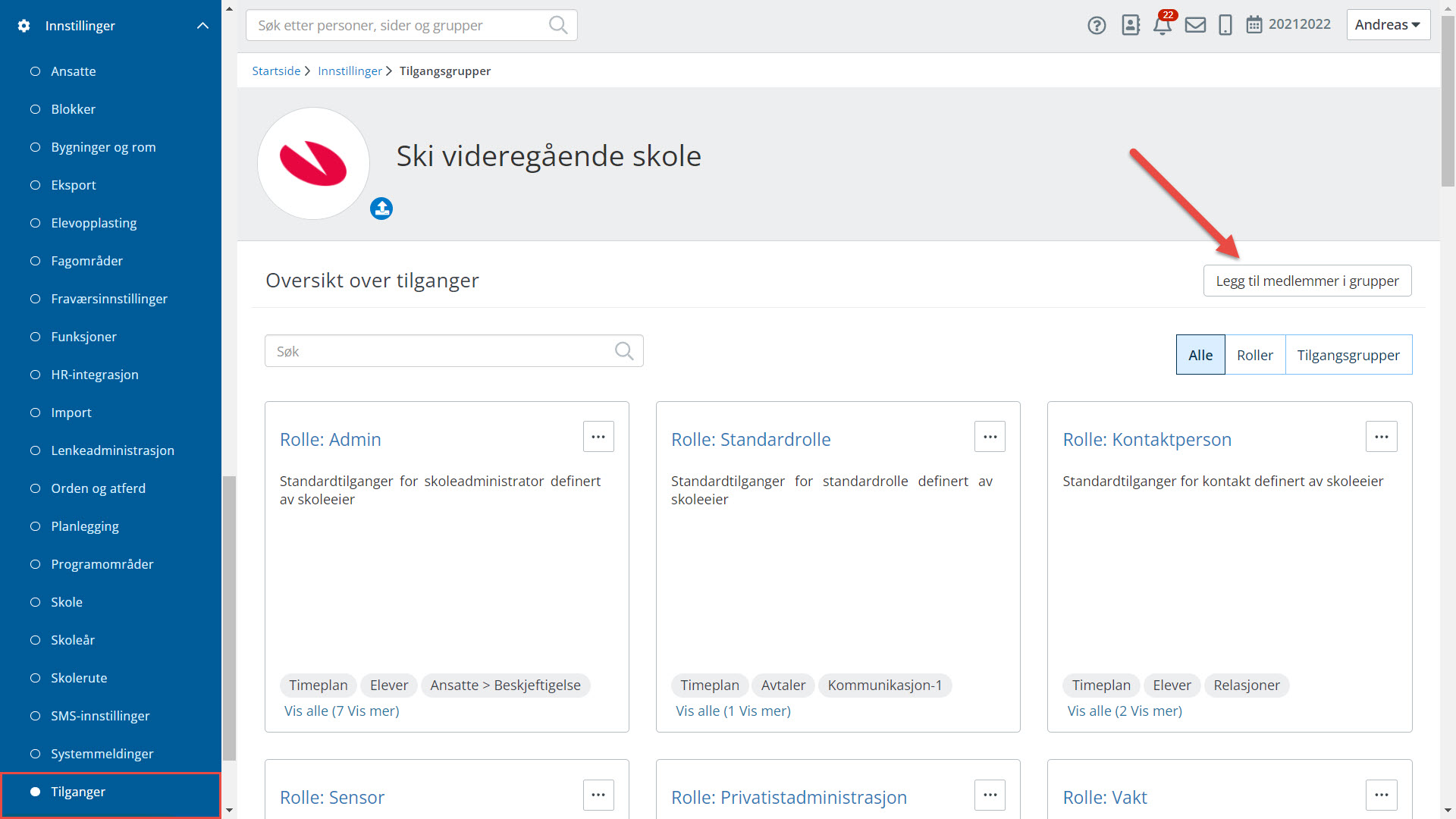Click the sidebar vertical scrollbar thumb
The image size is (1456, 819).
pos(229,618)
